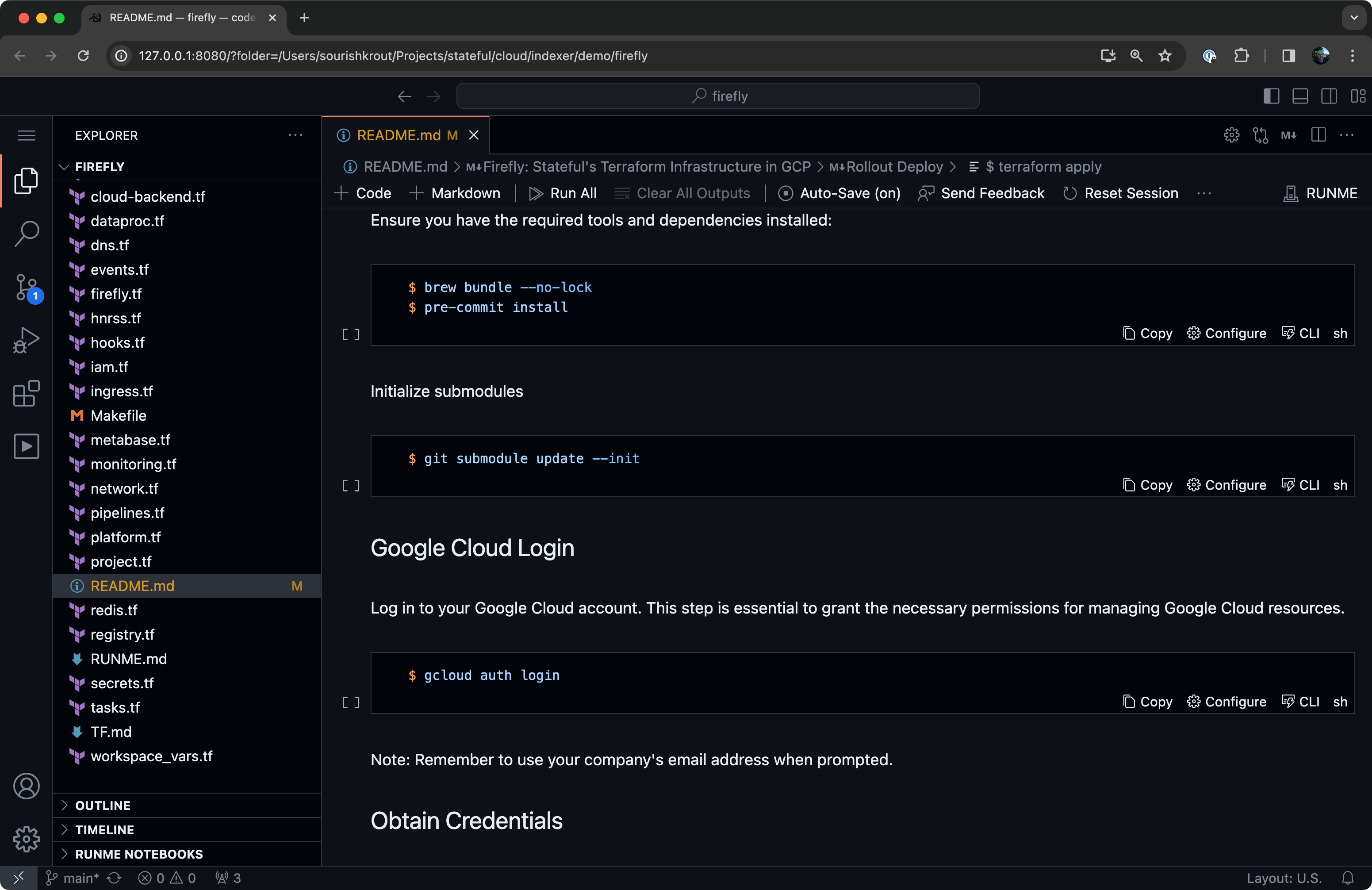Expand the TIMELINE section
Viewport: 1372px width, 890px height.
(187, 829)
